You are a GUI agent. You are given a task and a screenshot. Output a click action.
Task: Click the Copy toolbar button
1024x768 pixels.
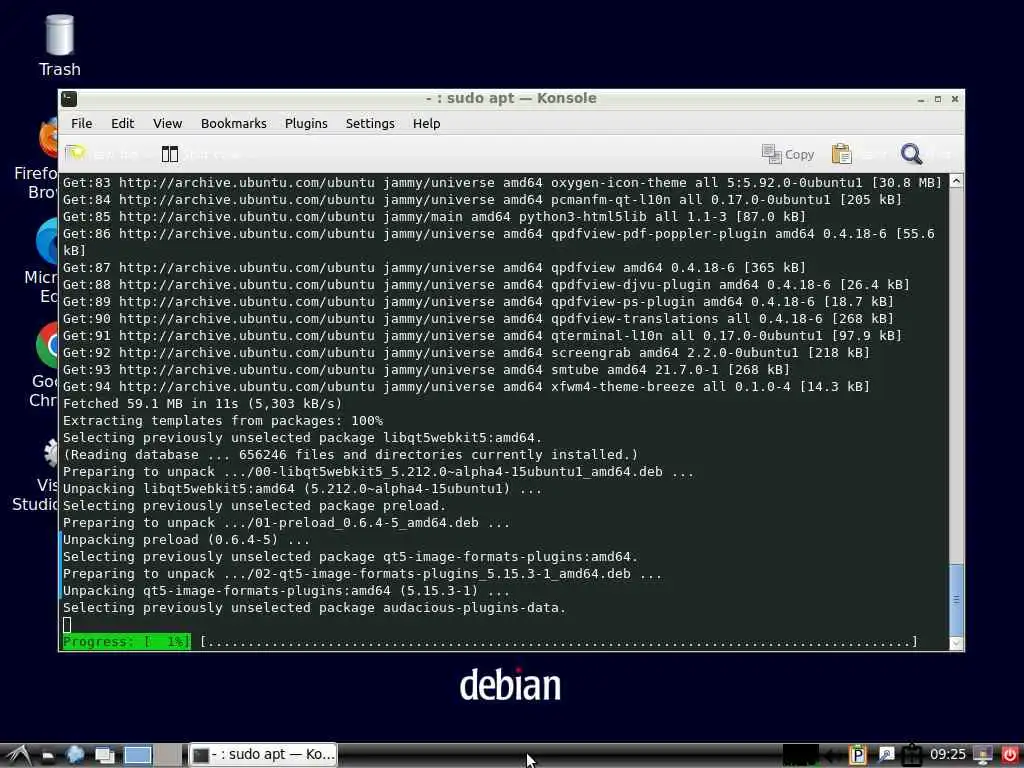[788, 154]
